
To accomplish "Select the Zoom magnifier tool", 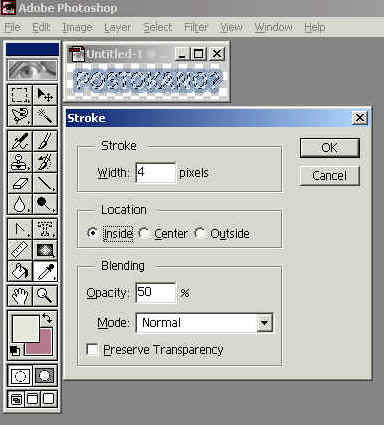I will coord(45,295).
